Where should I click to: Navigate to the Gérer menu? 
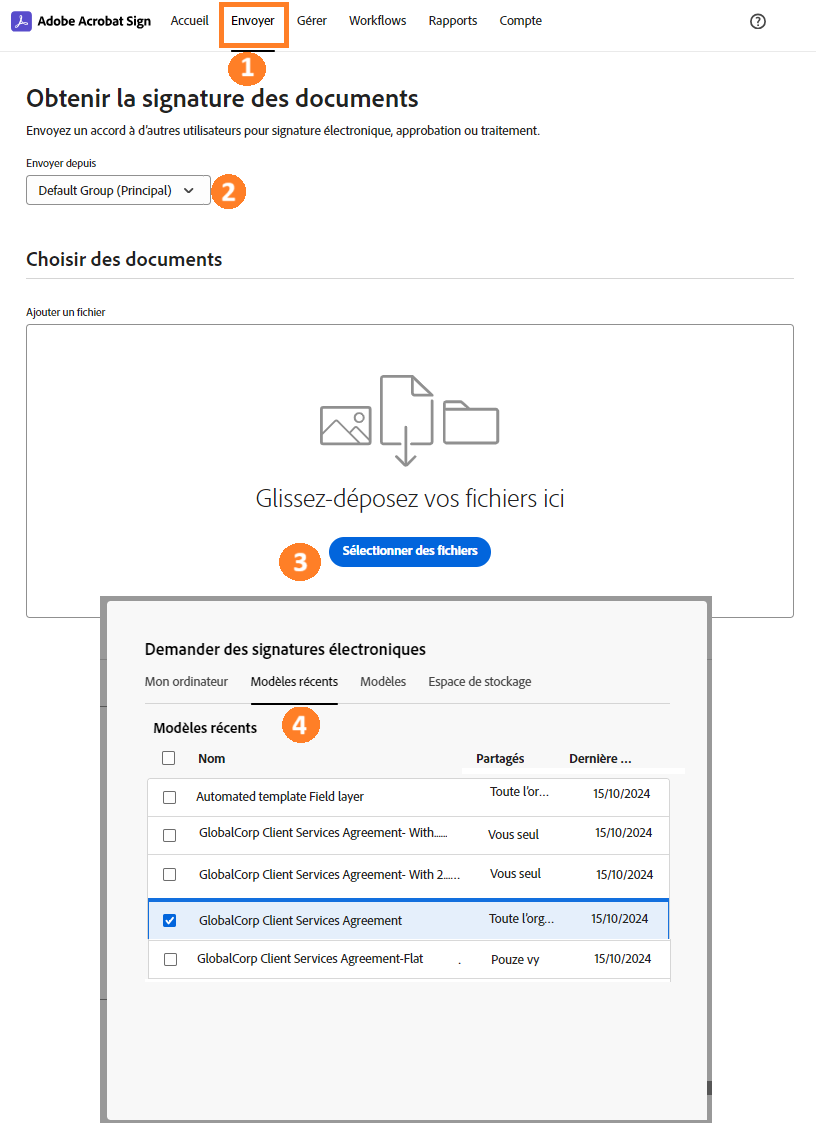(311, 20)
